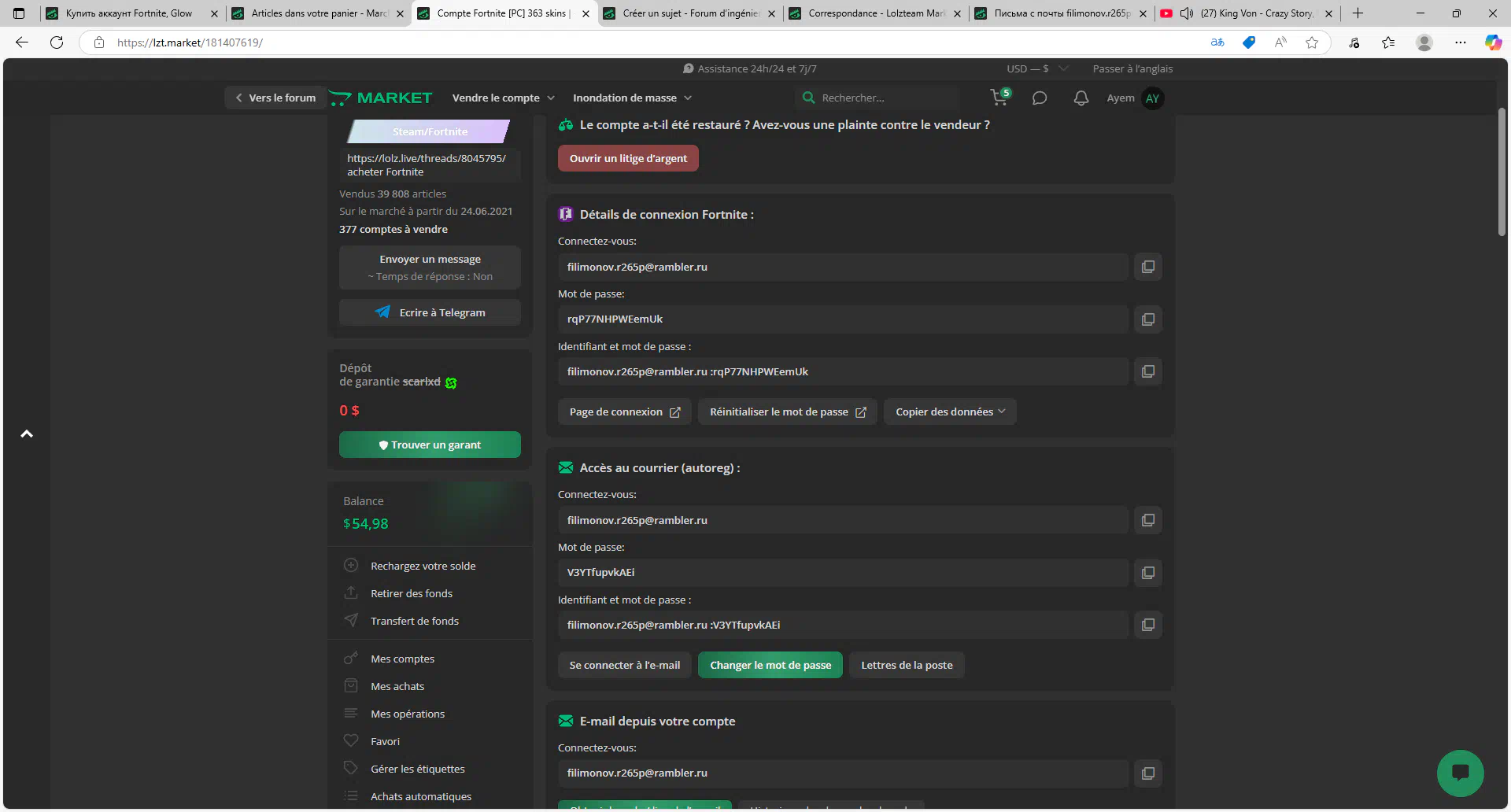Refresh the browser page
The image size is (1511, 812).
pos(57,42)
